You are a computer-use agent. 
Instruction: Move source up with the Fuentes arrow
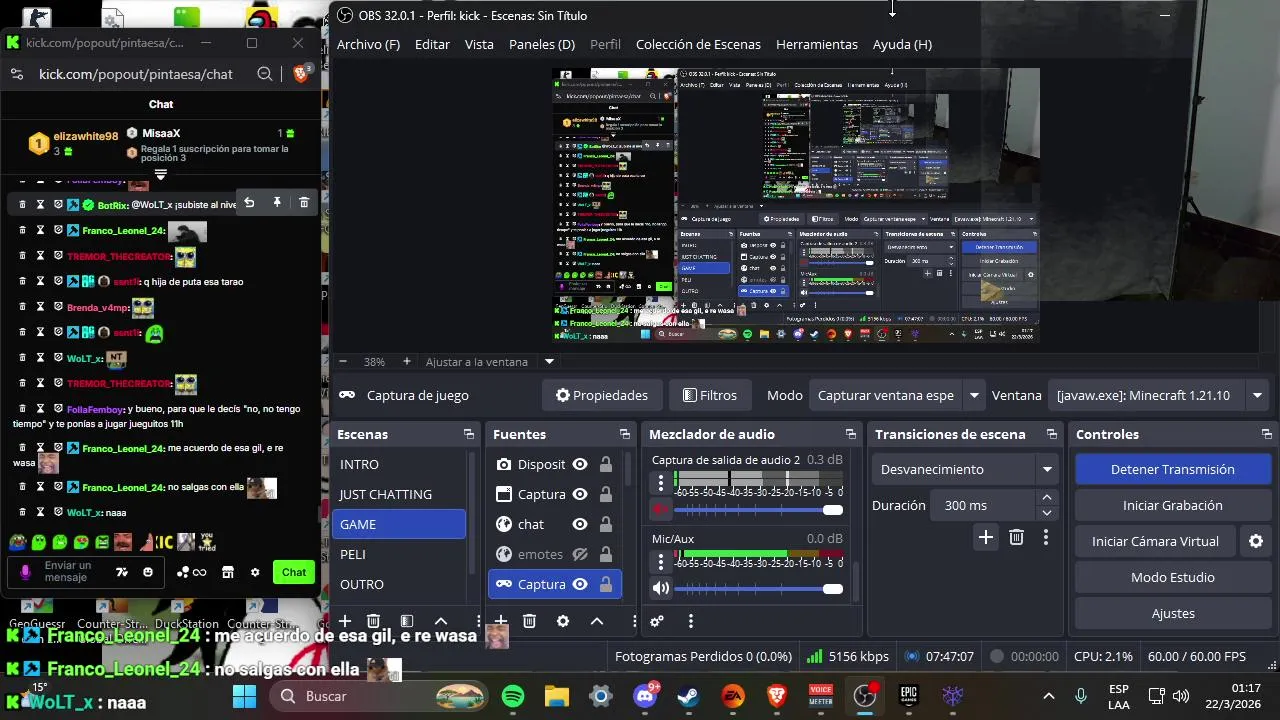(597, 621)
